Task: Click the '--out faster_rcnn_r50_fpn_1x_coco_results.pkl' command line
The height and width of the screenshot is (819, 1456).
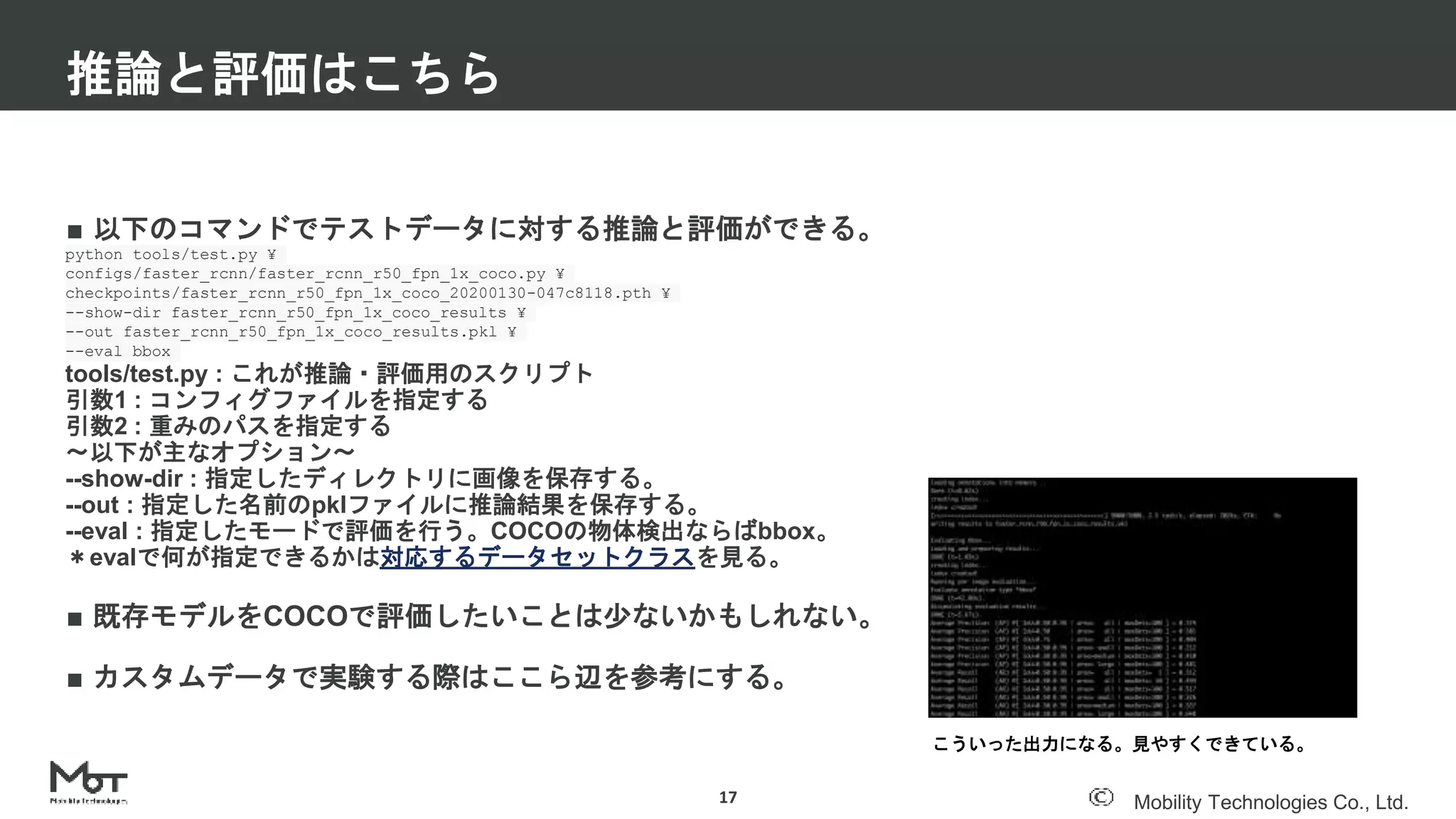Action: (x=291, y=331)
